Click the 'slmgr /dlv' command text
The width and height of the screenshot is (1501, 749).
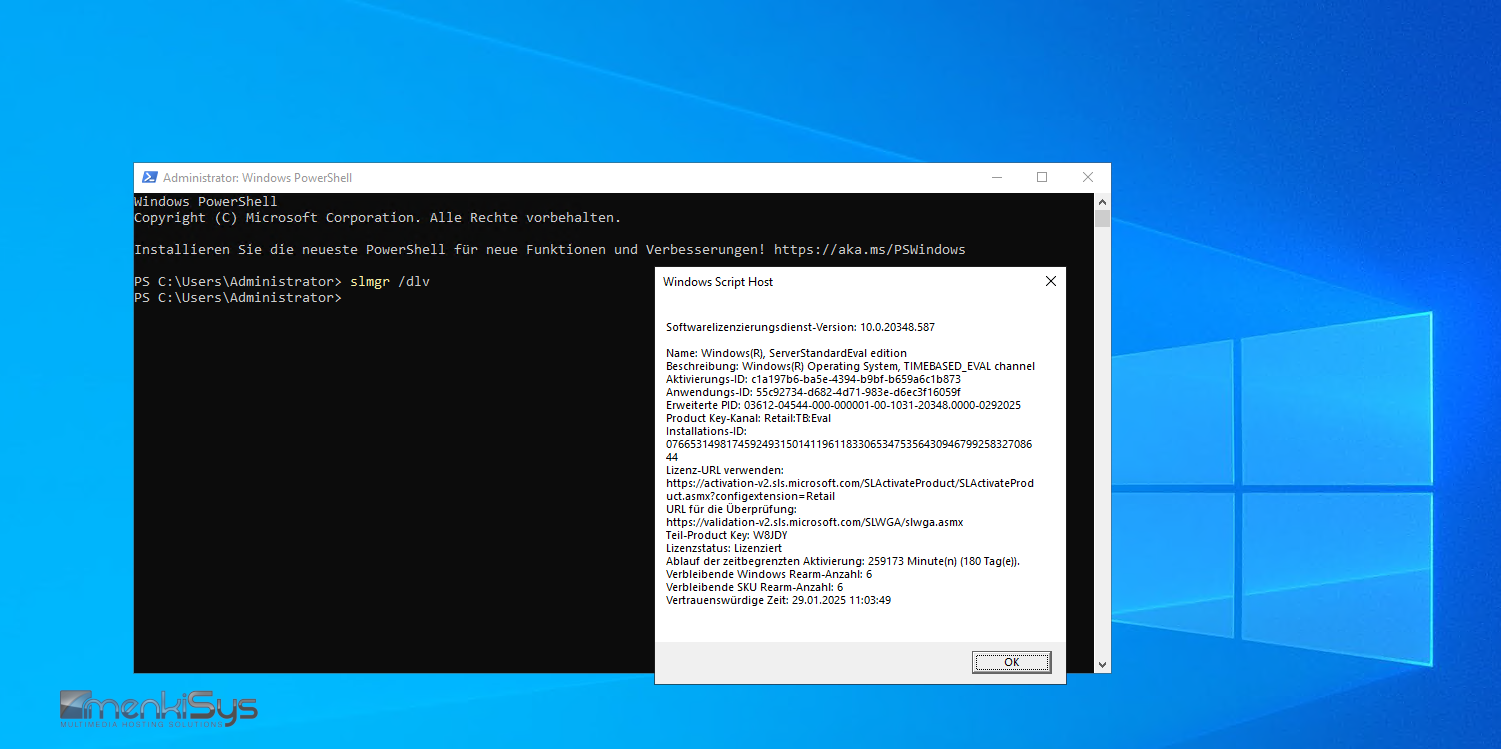pyautogui.click(x=390, y=281)
